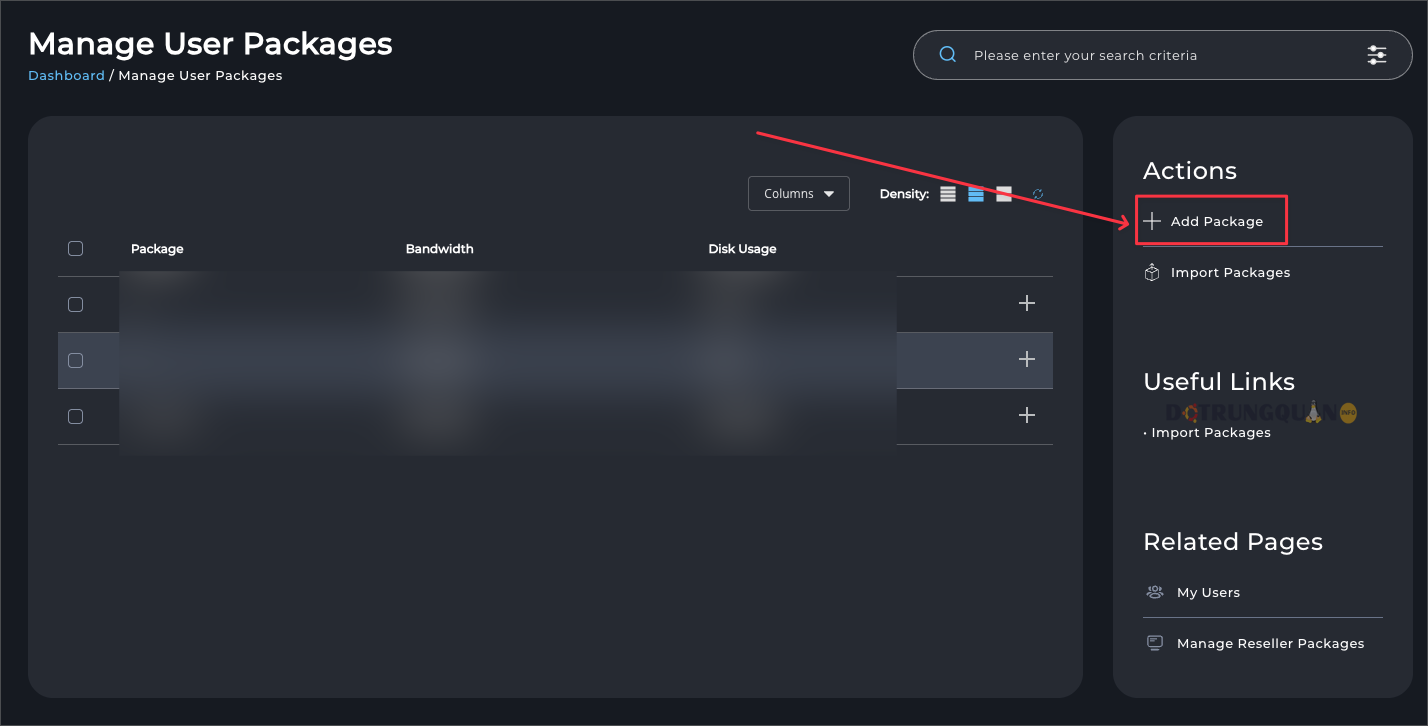Expand the third package row plus
1428x726 pixels.
(1026, 415)
